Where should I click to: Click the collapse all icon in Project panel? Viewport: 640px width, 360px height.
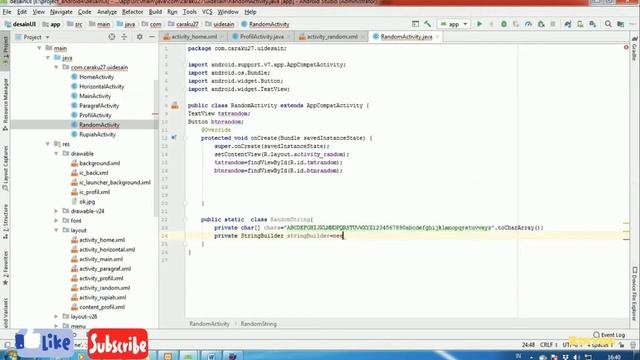(x=124, y=37)
